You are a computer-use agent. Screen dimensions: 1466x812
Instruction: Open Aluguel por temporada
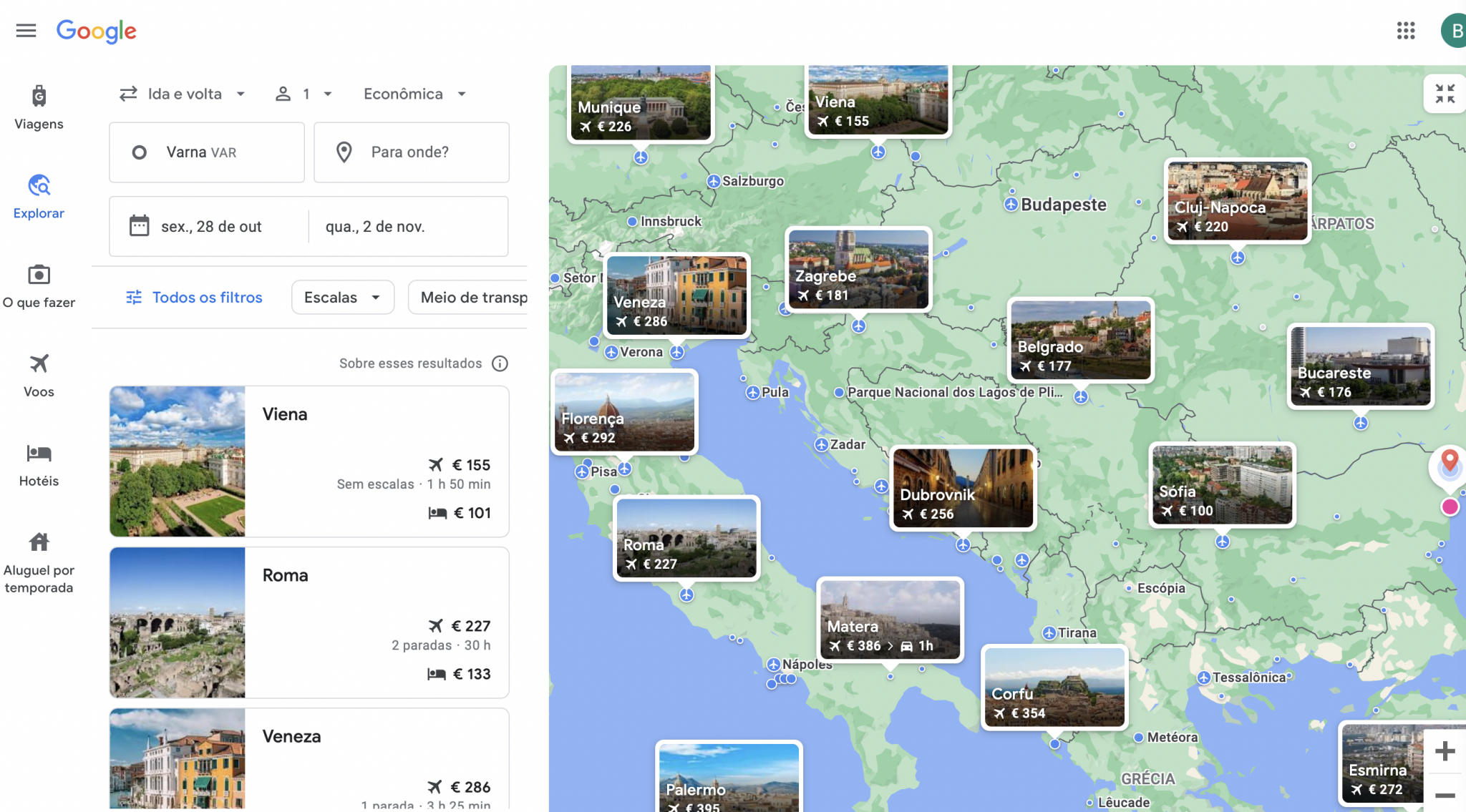(x=39, y=562)
